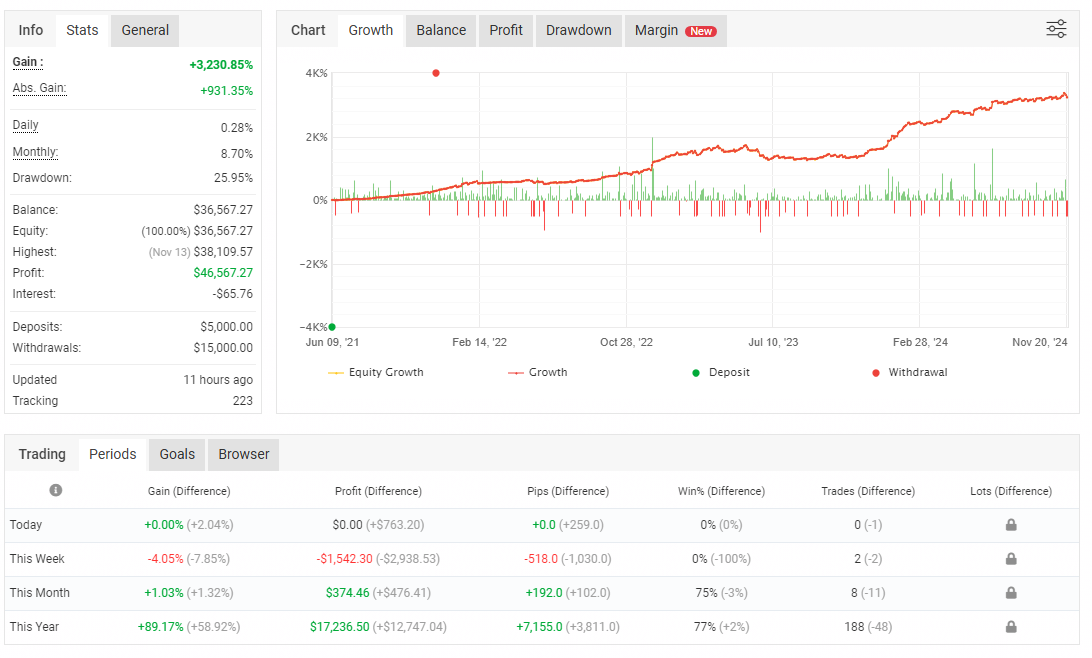The width and height of the screenshot is (1092, 658).
Task: Click the lock icon in Today row
Action: tap(1011, 525)
